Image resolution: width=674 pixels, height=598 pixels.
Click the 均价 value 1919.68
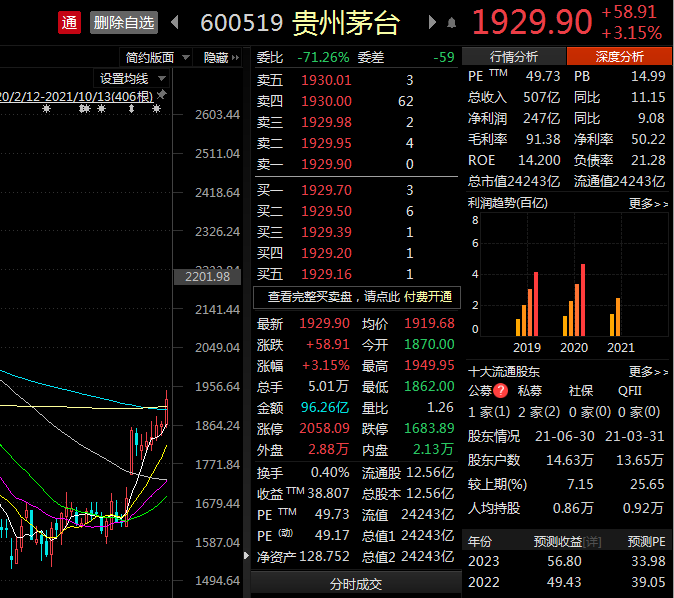429,323
